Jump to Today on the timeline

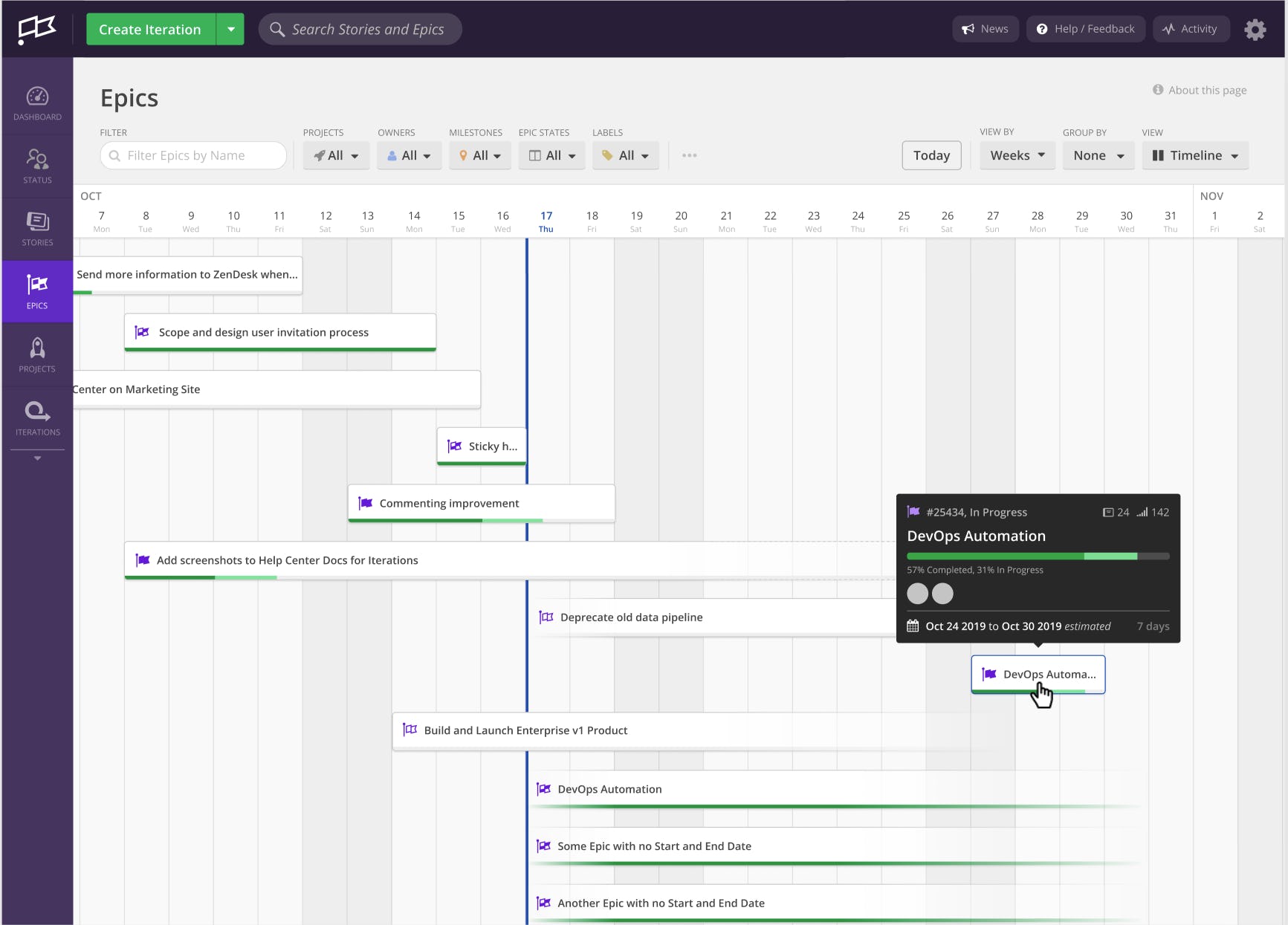(931, 155)
